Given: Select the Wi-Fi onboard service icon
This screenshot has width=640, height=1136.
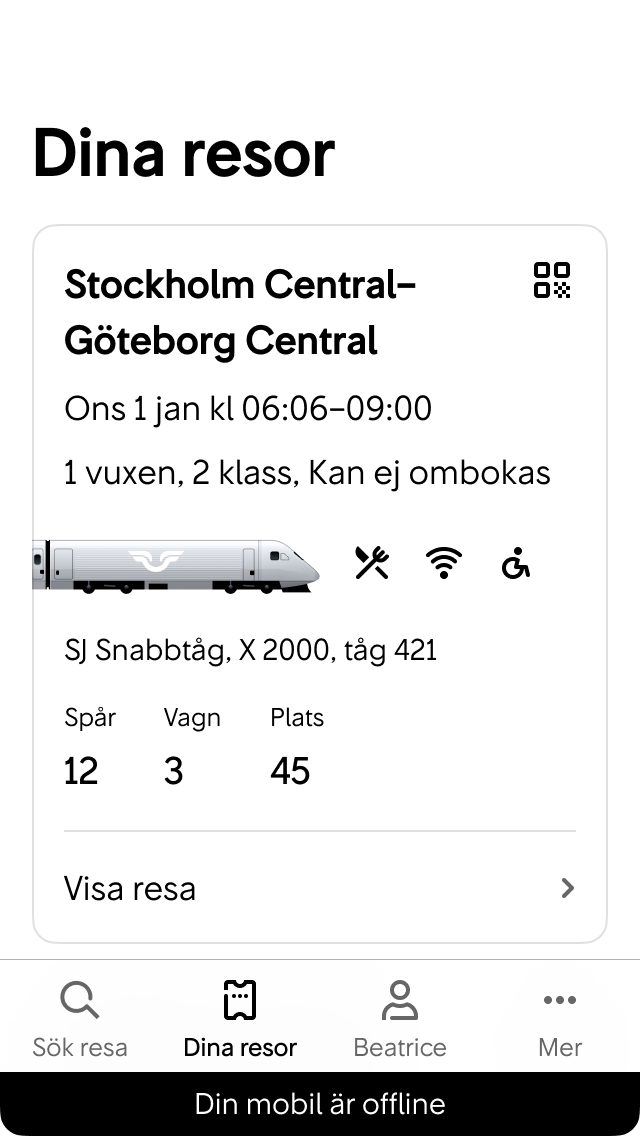Looking at the screenshot, I should click(x=441, y=562).
